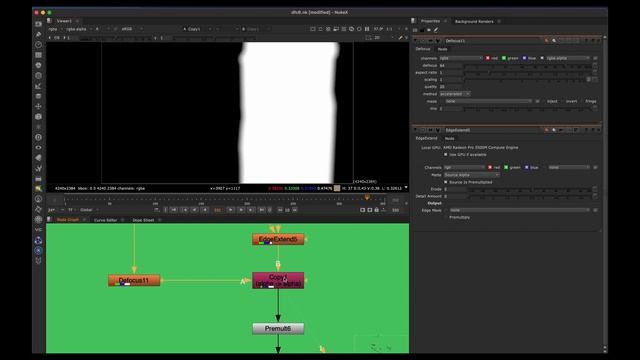Open the method accelerated dropdown
This screenshot has width=640, height=360.
[455, 94]
